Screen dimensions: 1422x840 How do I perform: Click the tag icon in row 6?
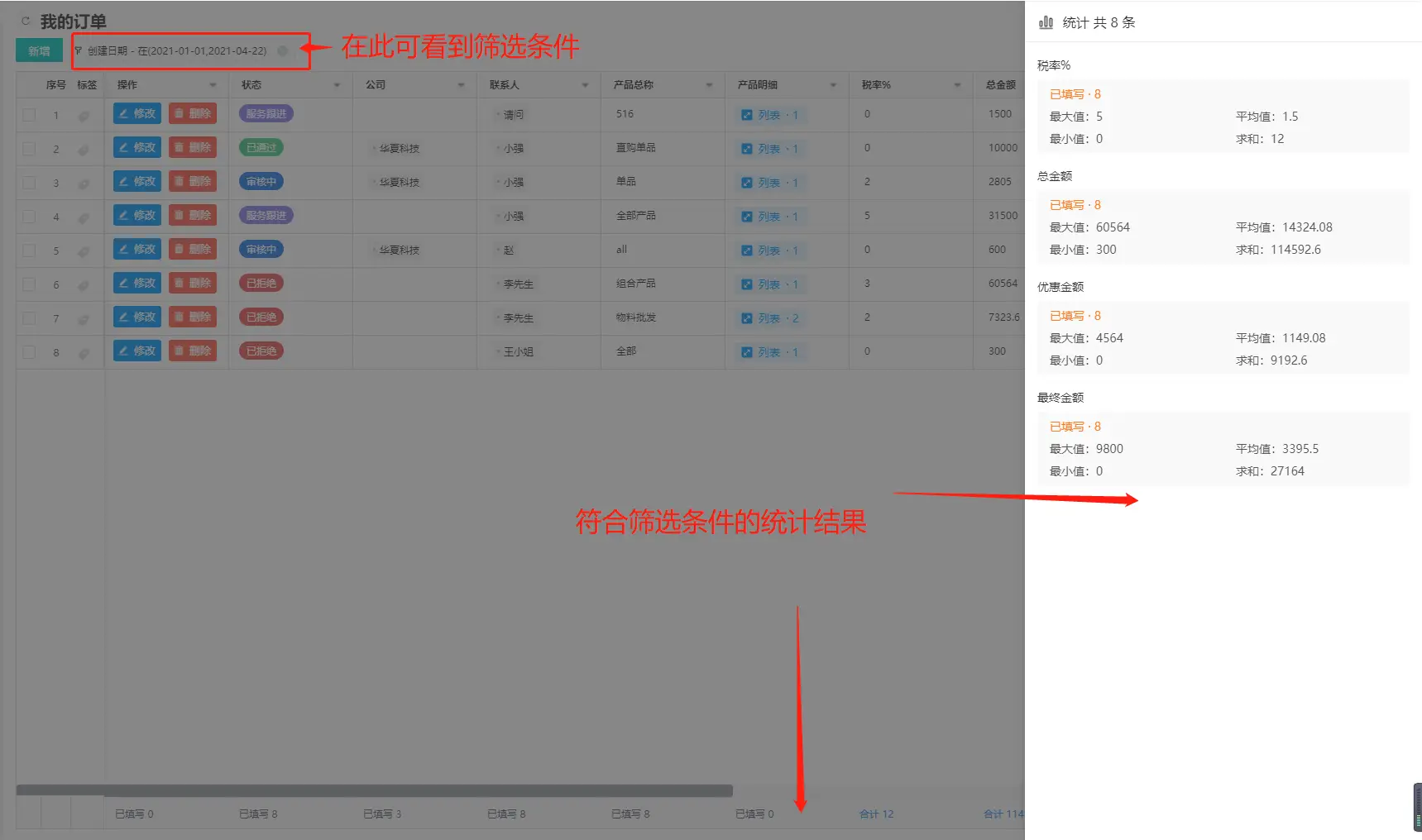pyautogui.click(x=84, y=285)
